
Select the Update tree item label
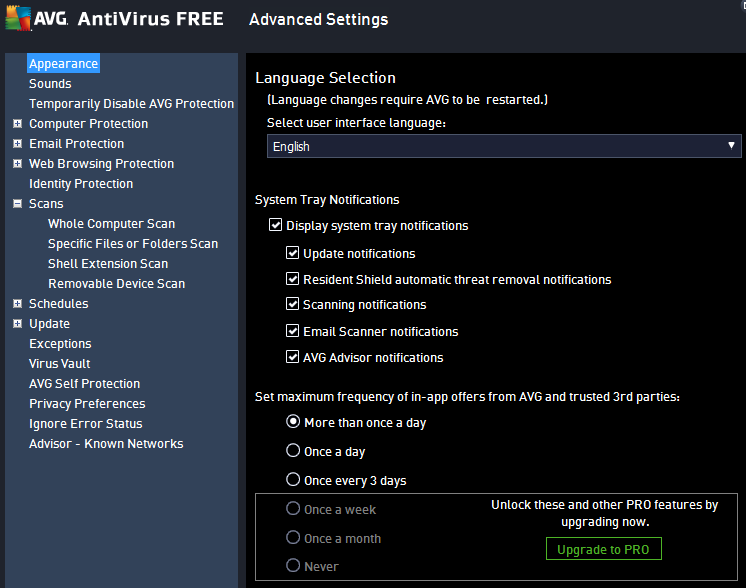click(x=49, y=323)
